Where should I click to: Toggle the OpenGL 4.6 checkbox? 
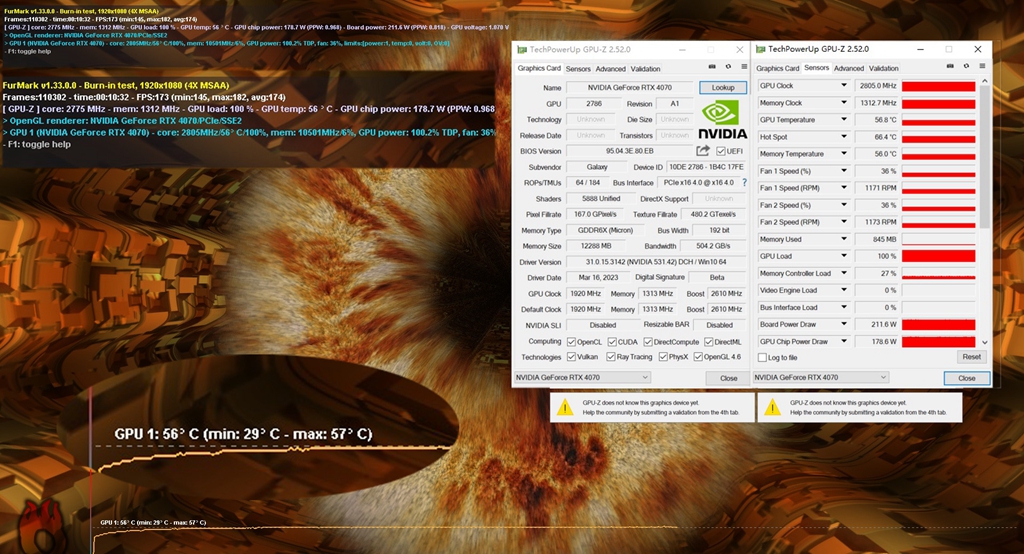[698, 357]
